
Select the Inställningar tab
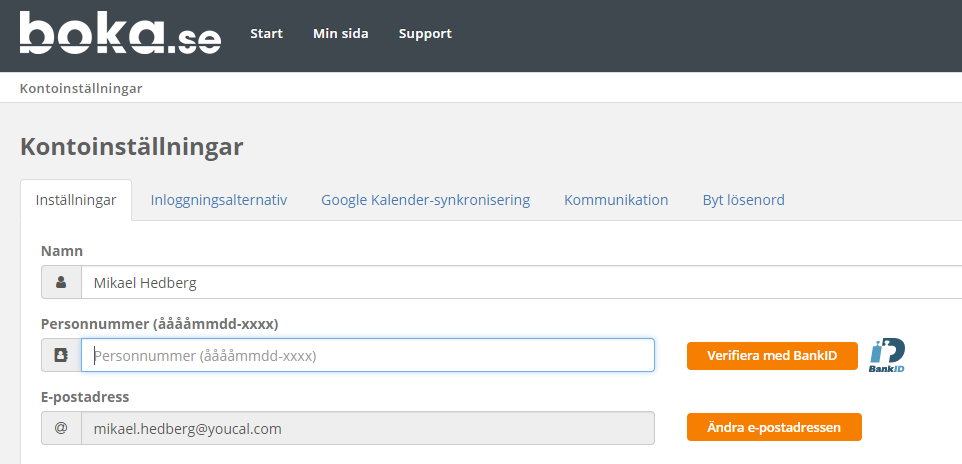tap(76, 200)
